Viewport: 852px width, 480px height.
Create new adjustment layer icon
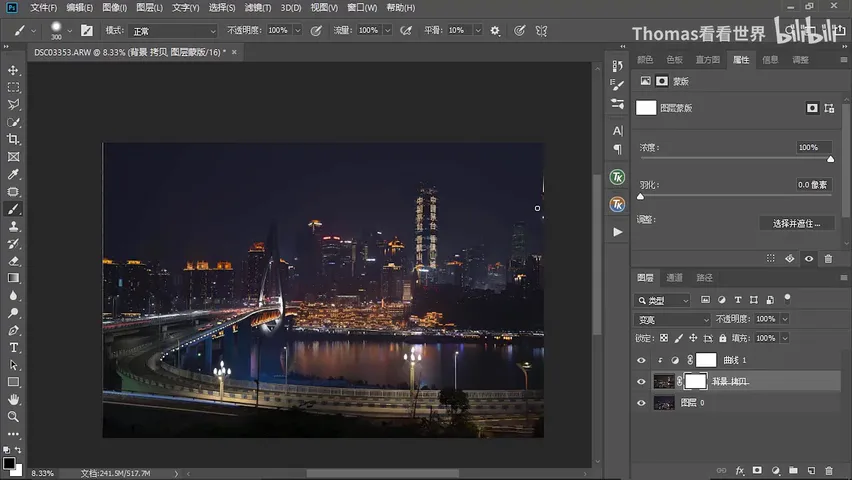775,470
